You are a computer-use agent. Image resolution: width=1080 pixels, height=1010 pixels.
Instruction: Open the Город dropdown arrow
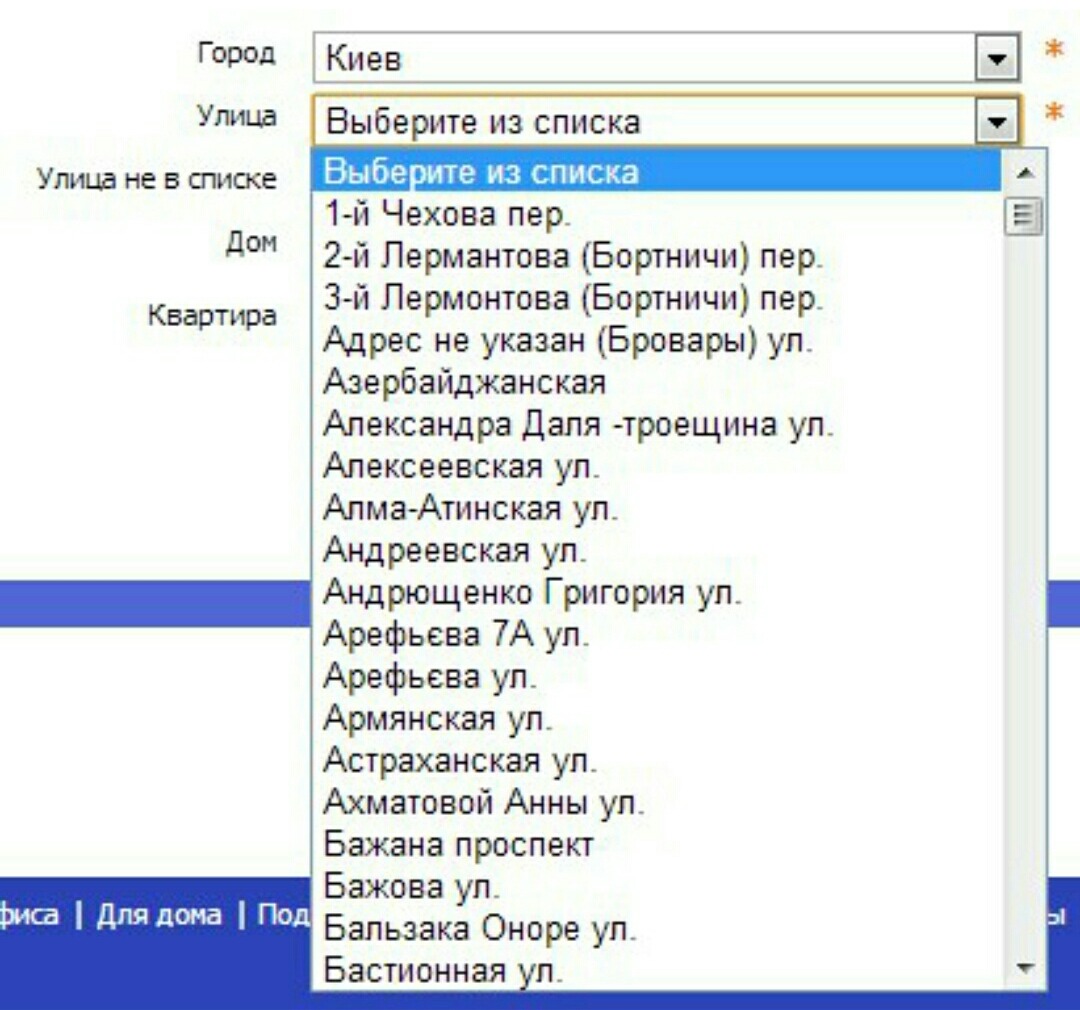996,56
